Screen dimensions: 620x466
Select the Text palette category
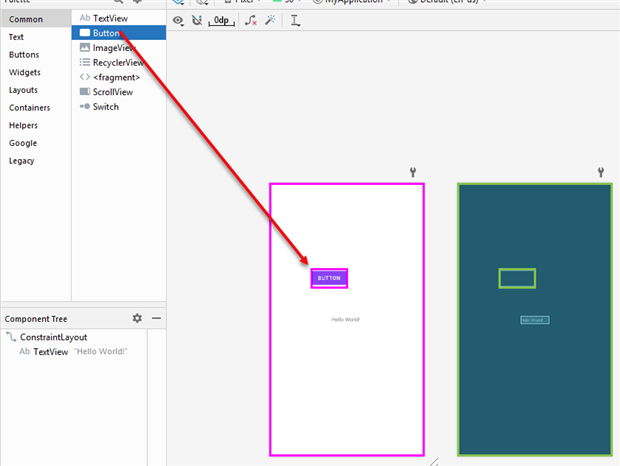click(x=17, y=37)
